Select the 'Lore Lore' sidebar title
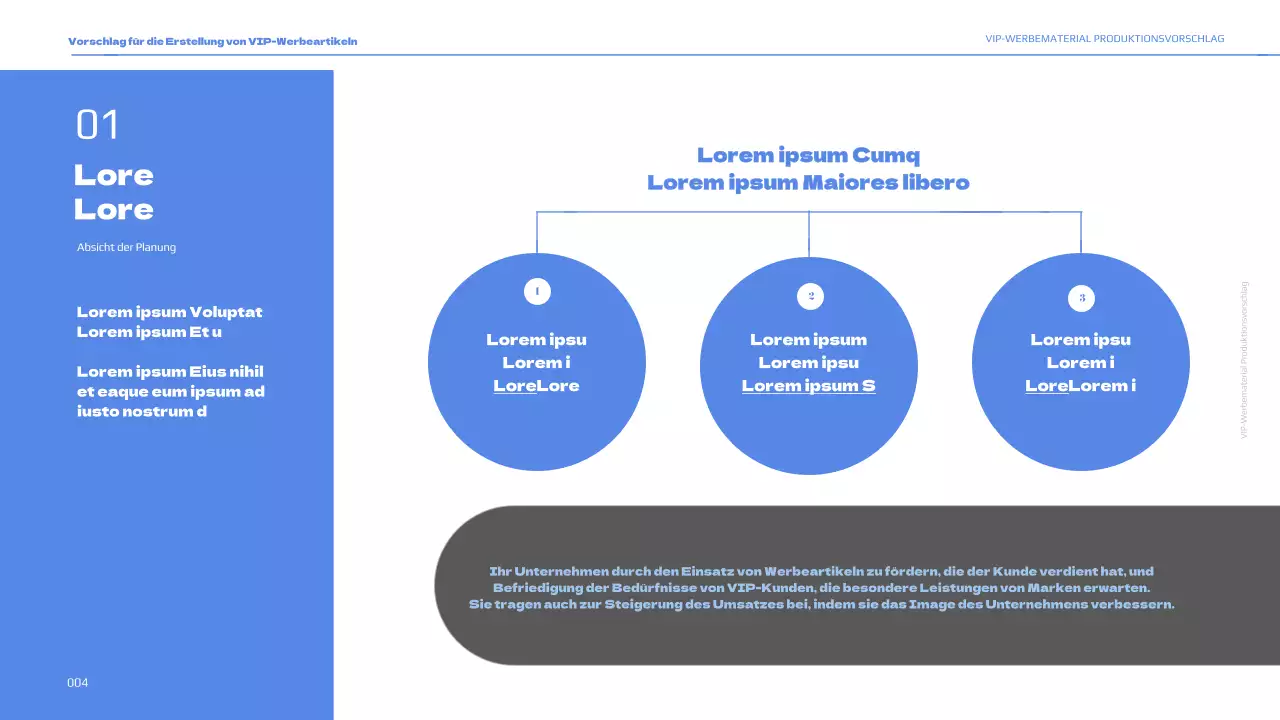Viewport: 1280px width, 720px height. coord(114,192)
